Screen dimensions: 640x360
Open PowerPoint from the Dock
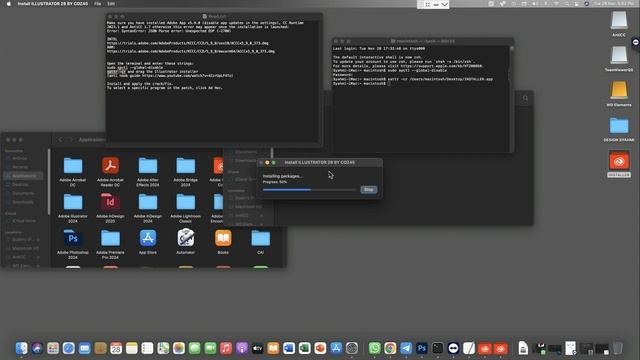point(320,348)
